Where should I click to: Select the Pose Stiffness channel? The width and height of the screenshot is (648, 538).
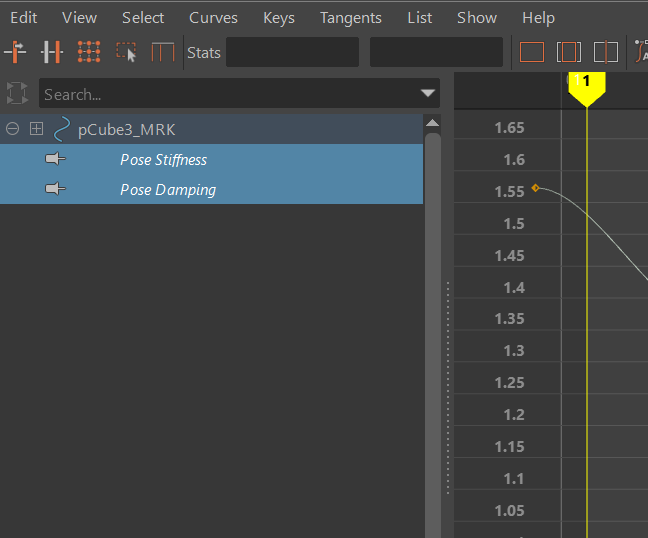163,160
